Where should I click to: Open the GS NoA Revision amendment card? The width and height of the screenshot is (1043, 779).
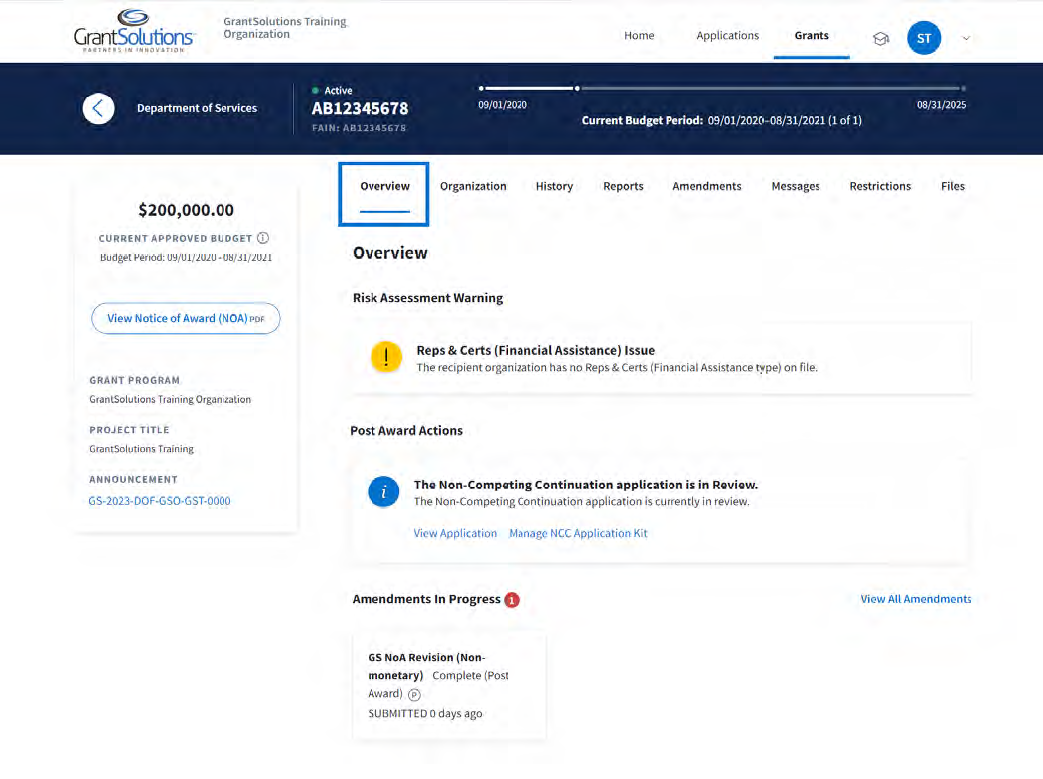tap(449, 685)
